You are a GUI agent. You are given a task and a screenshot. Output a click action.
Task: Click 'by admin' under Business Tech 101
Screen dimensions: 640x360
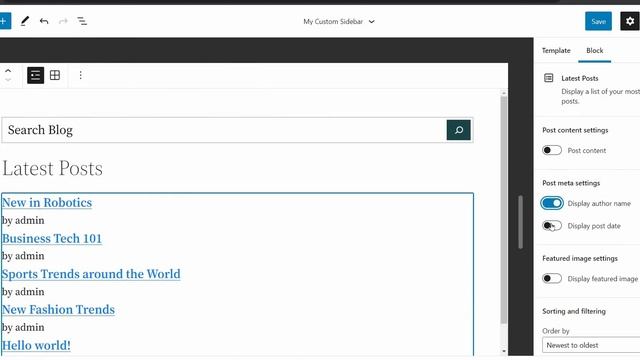pyautogui.click(x=23, y=256)
